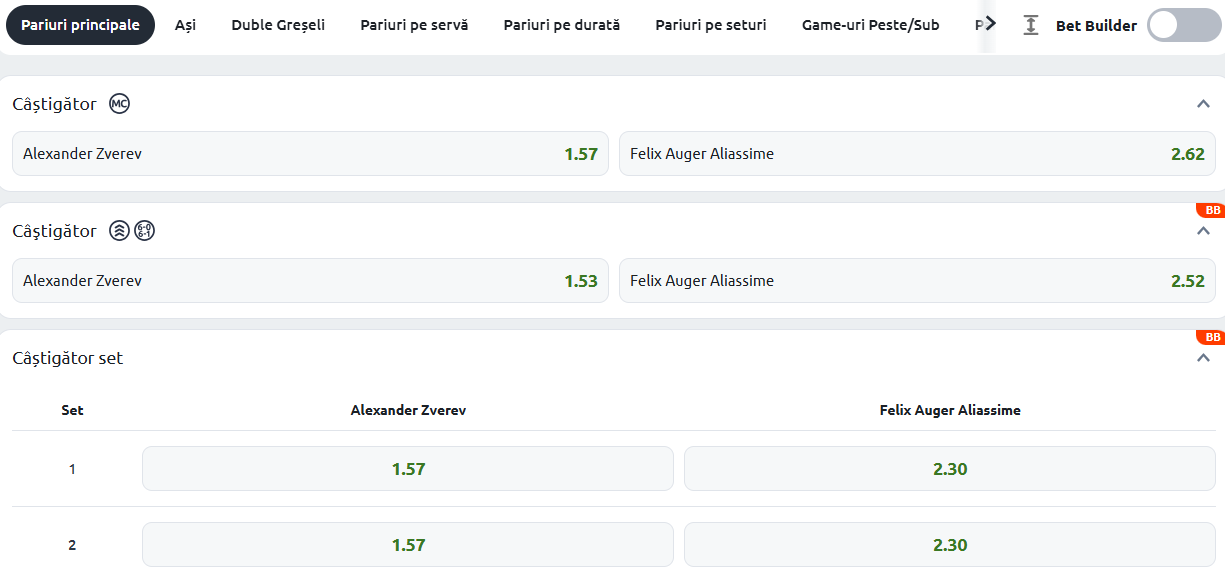Collapse the first Câștigător market
This screenshot has width=1225, height=580.
click(x=1203, y=104)
